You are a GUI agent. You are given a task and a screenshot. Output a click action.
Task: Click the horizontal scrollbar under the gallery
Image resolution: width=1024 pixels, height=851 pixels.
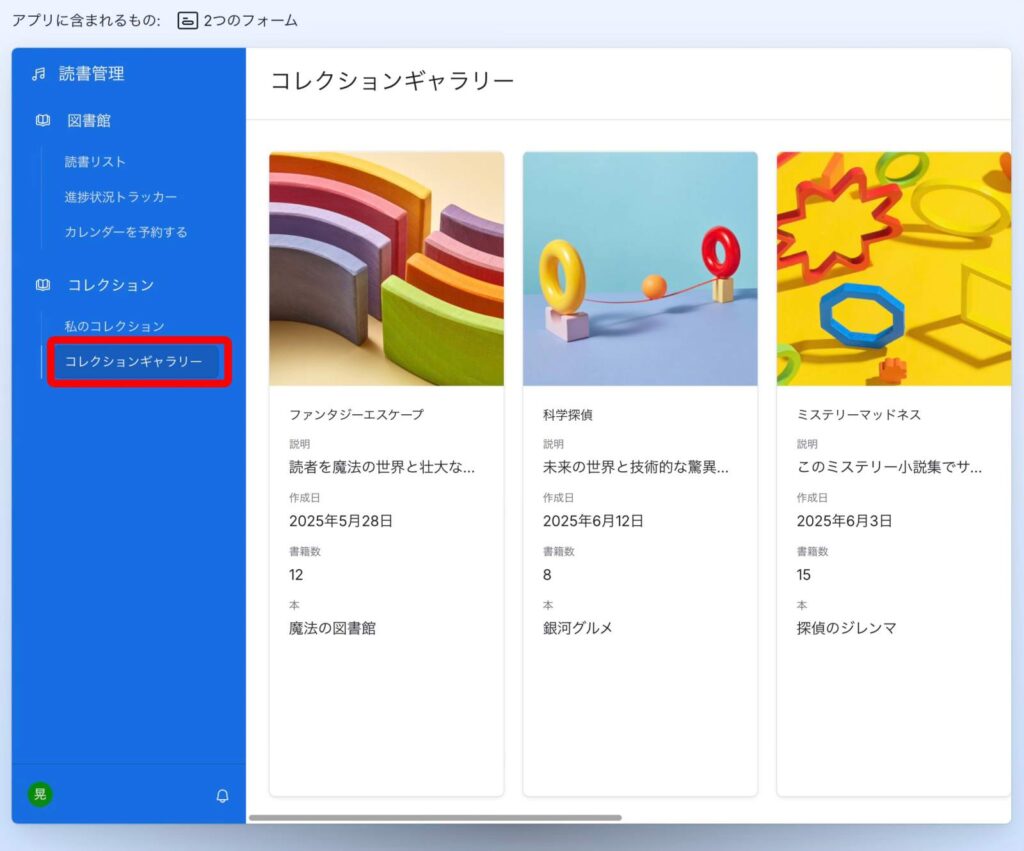tap(435, 818)
